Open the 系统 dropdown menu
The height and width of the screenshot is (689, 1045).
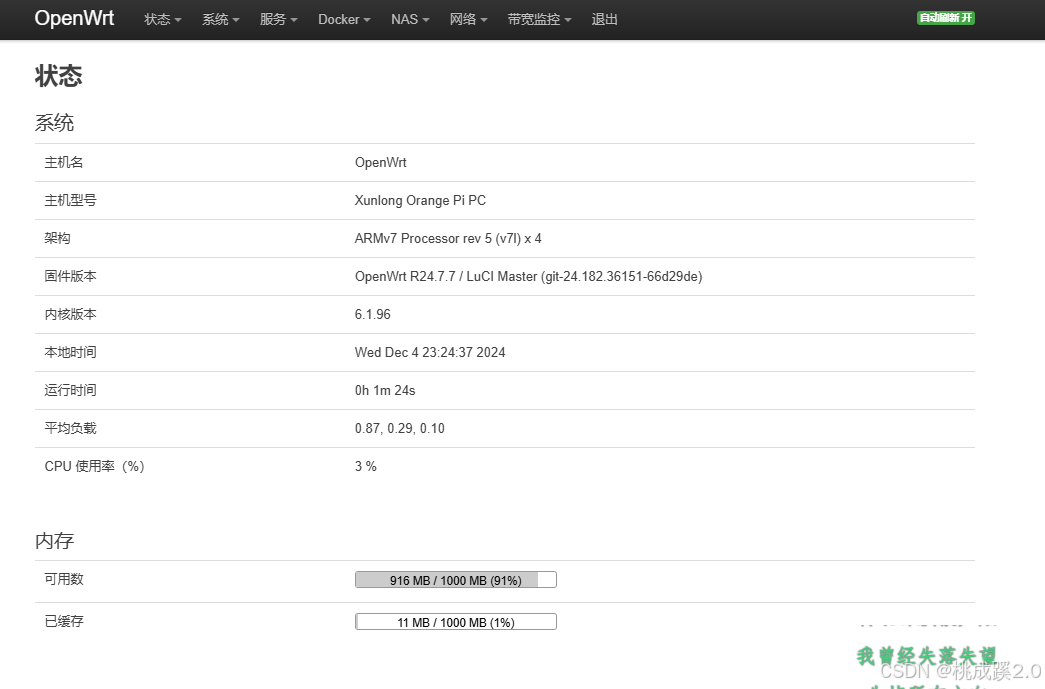tap(221, 19)
